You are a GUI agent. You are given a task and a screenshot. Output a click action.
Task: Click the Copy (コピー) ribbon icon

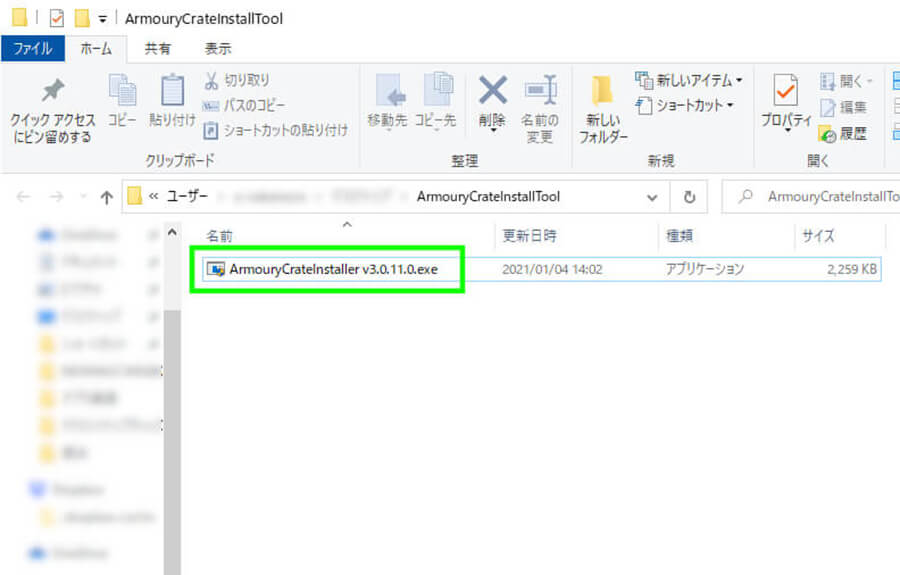tap(122, 90)
